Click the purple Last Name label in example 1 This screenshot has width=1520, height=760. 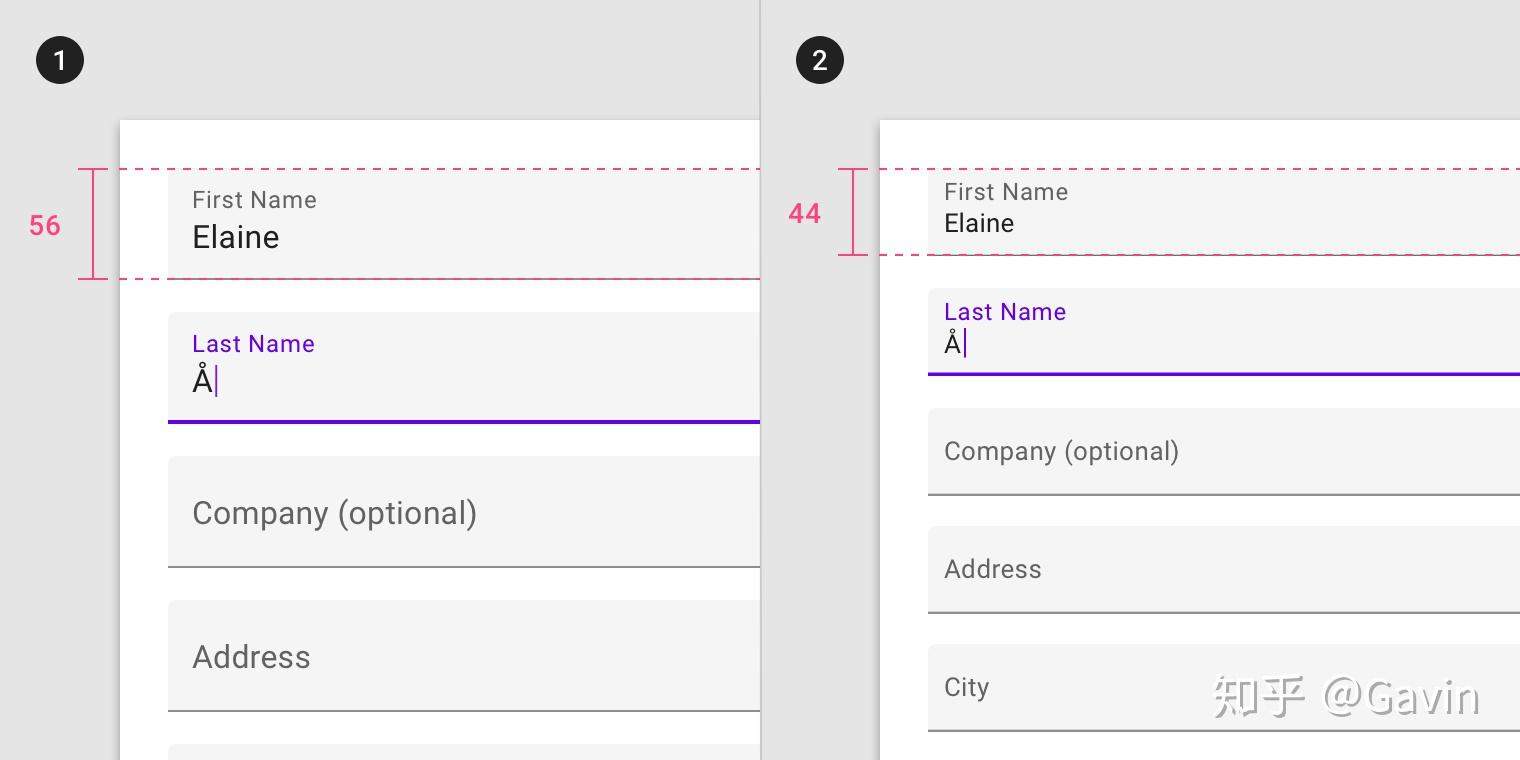tap(253, 344)
